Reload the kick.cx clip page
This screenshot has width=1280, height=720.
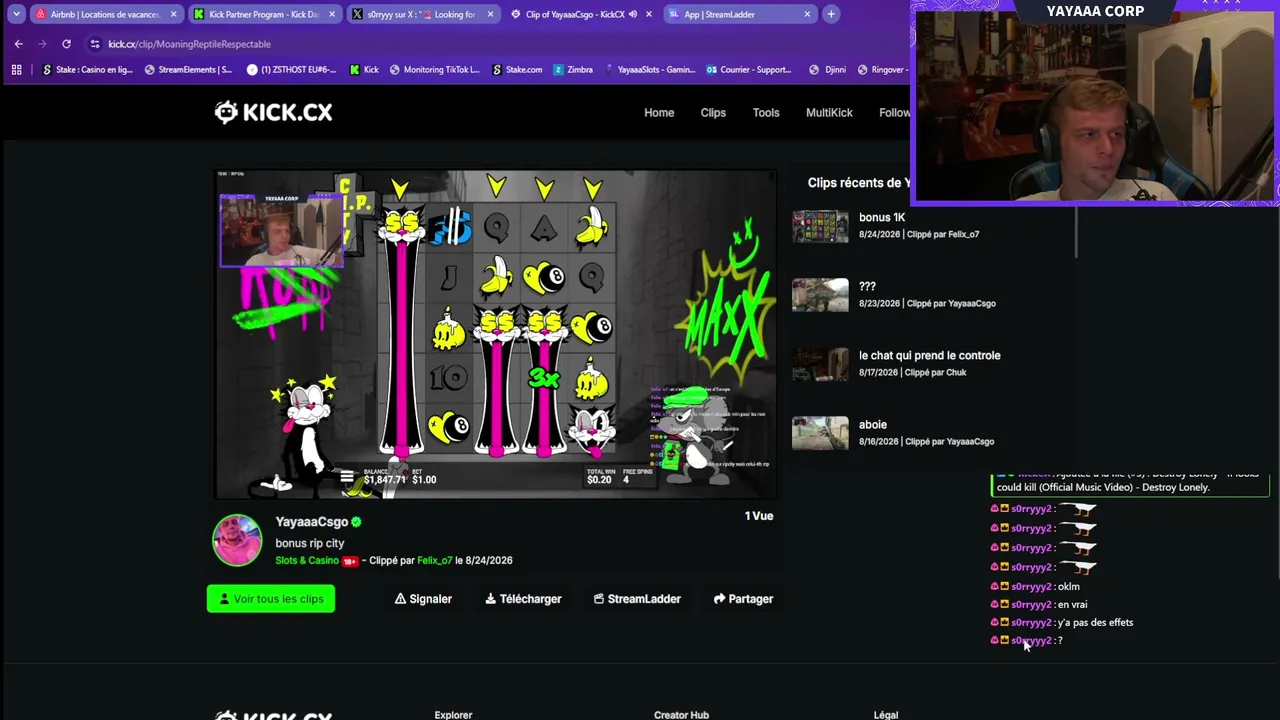(66, 44)
